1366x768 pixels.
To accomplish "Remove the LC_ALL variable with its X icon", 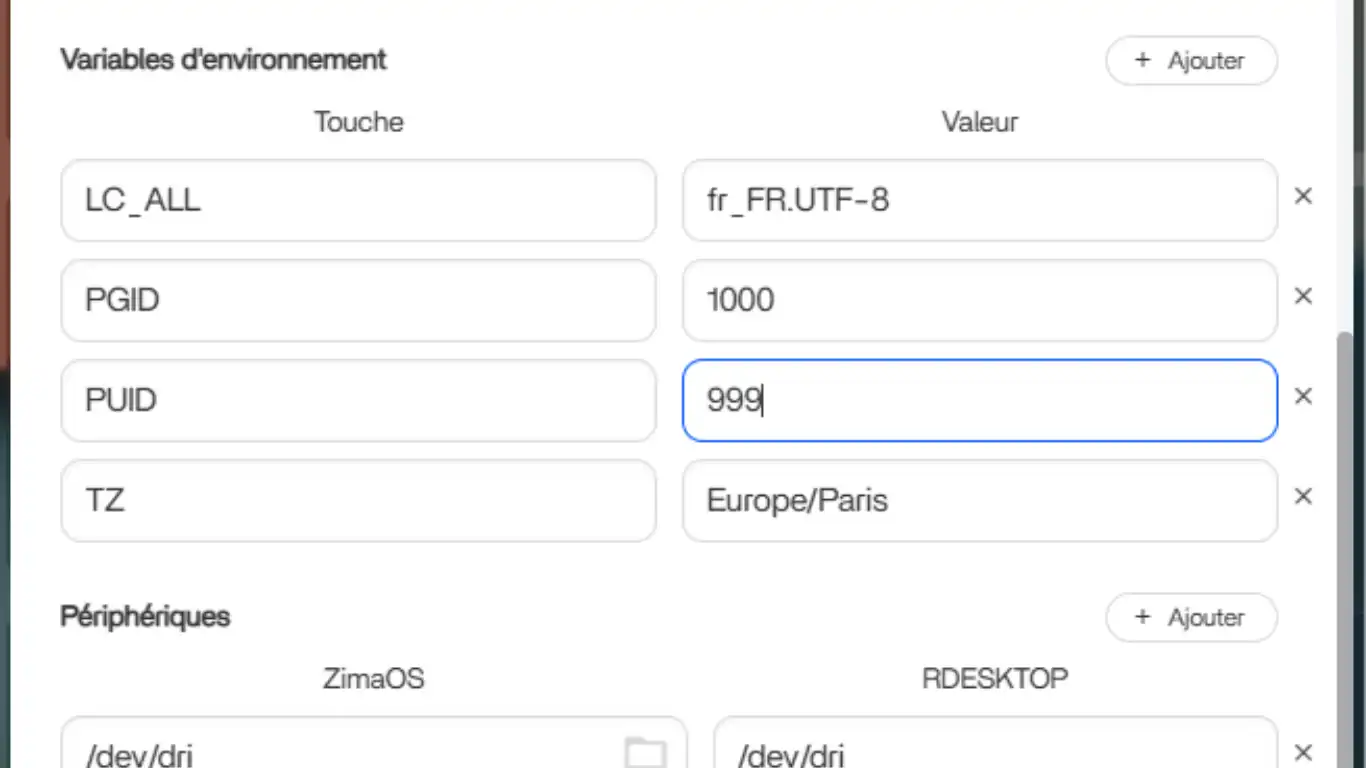I will click(x=1303, y=197).
